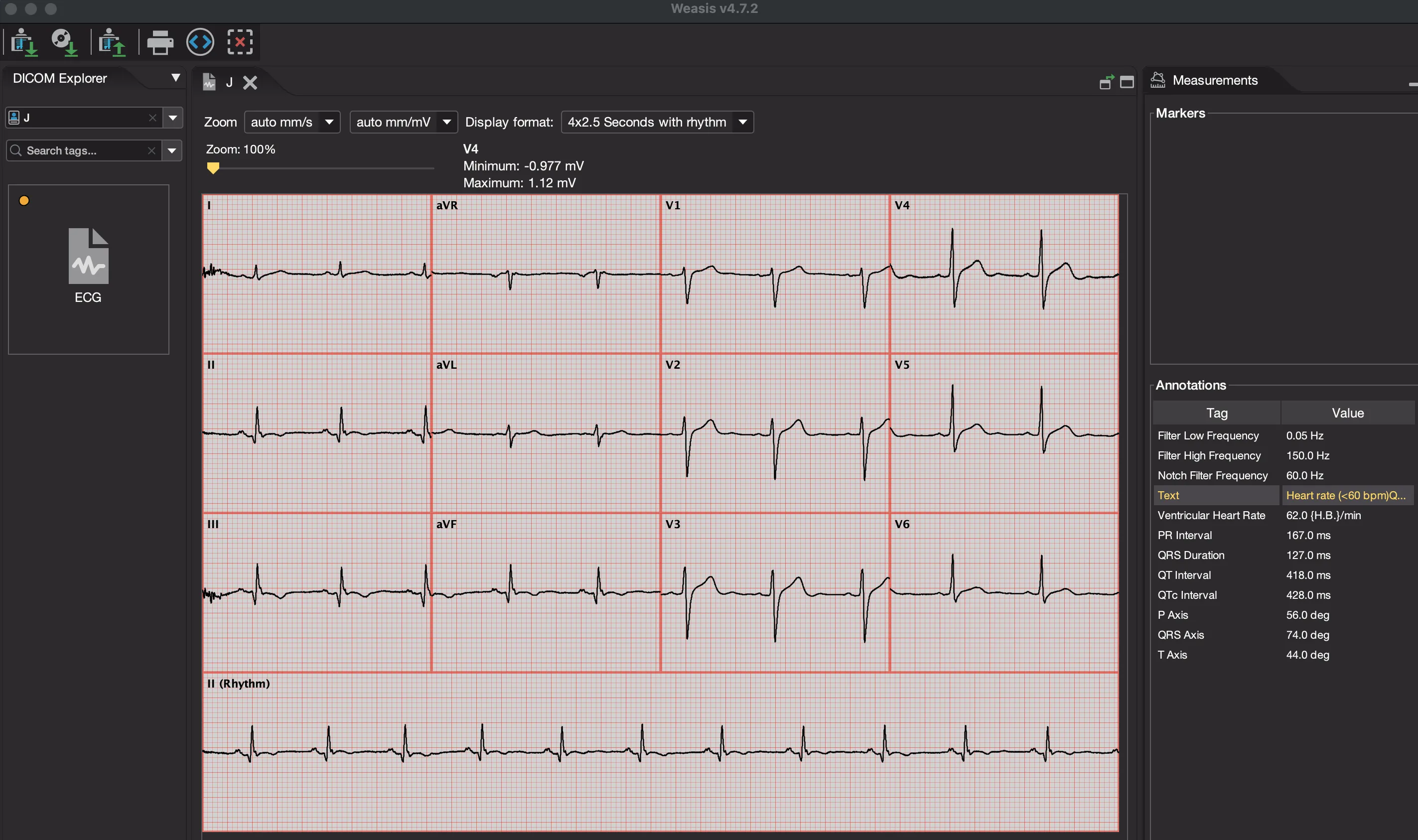Viewport: 1418px width, 840px height.
Task: Click the DICOM import icon in toolbar
Action: click(23, 42)
